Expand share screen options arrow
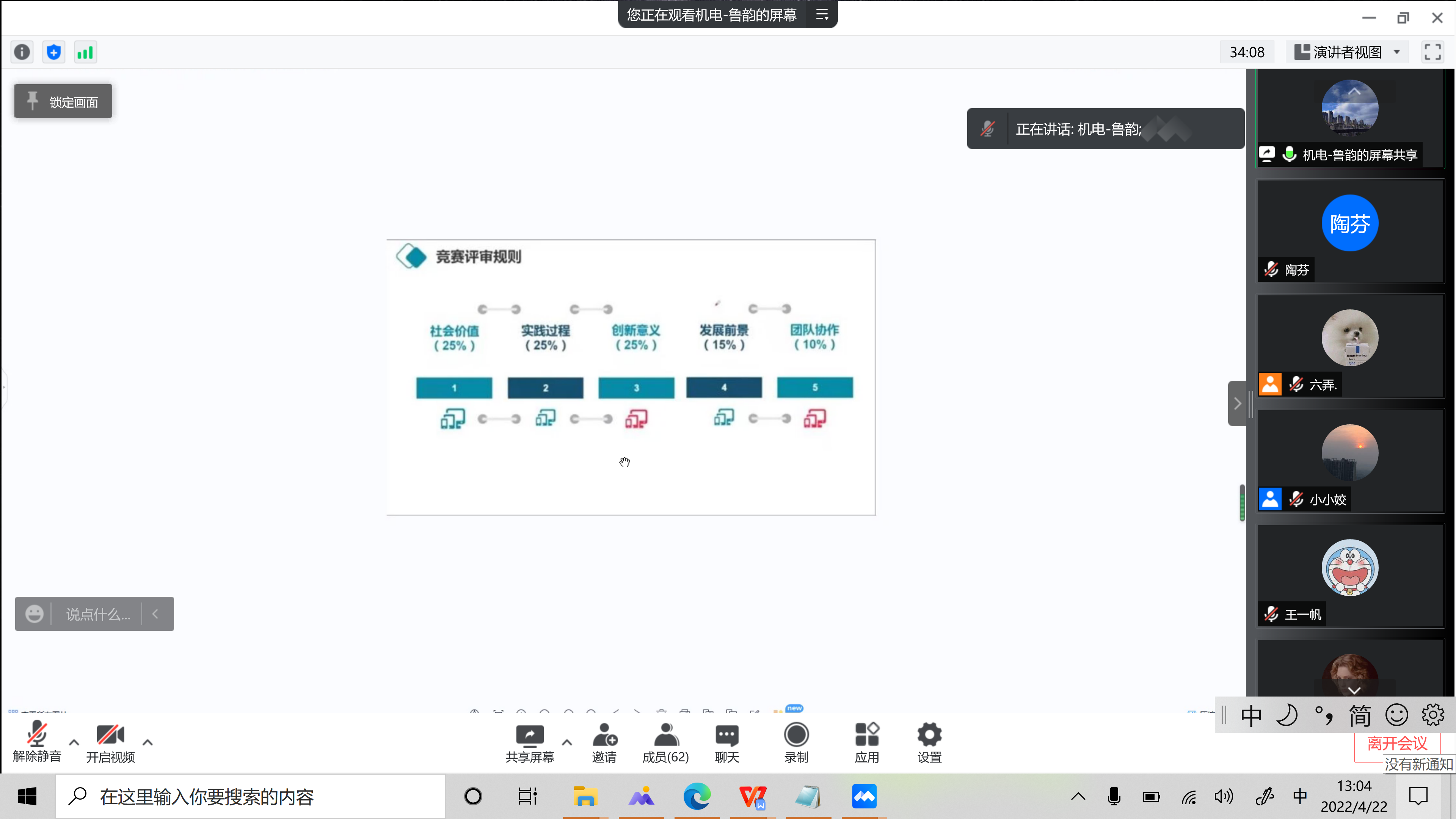 [567, 742]
